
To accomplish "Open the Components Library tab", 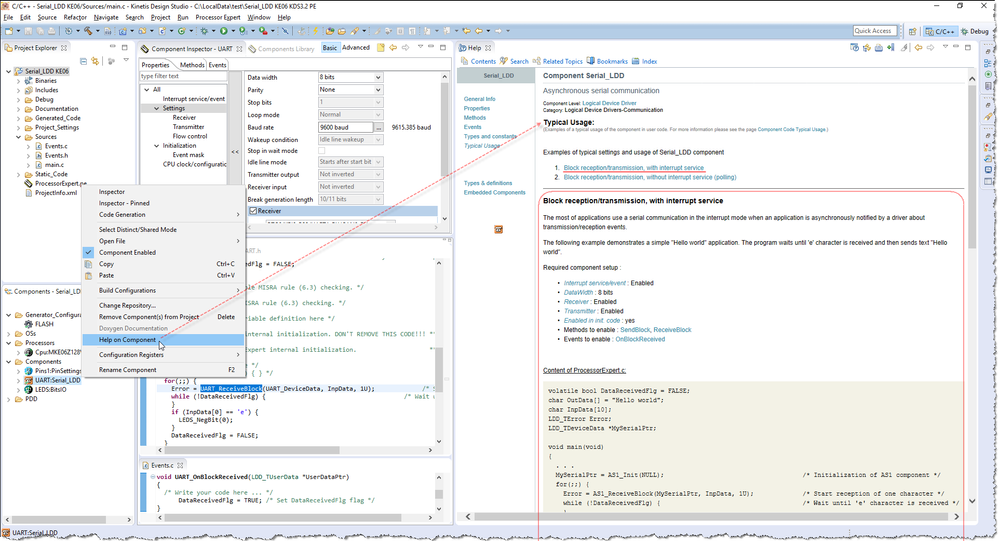I will (x=281, y=48).
